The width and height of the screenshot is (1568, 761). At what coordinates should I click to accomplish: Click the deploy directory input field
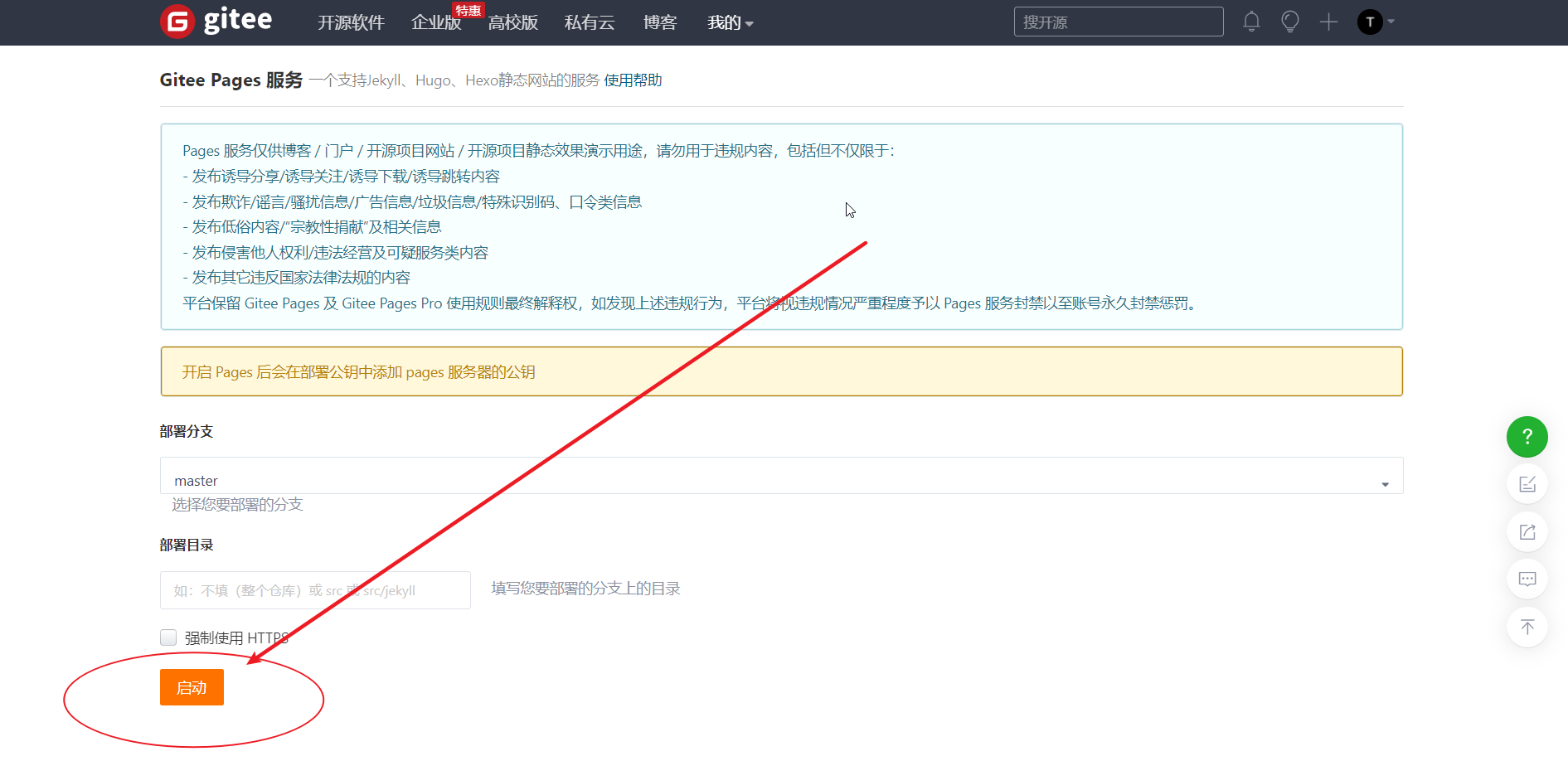coord(315,590)
